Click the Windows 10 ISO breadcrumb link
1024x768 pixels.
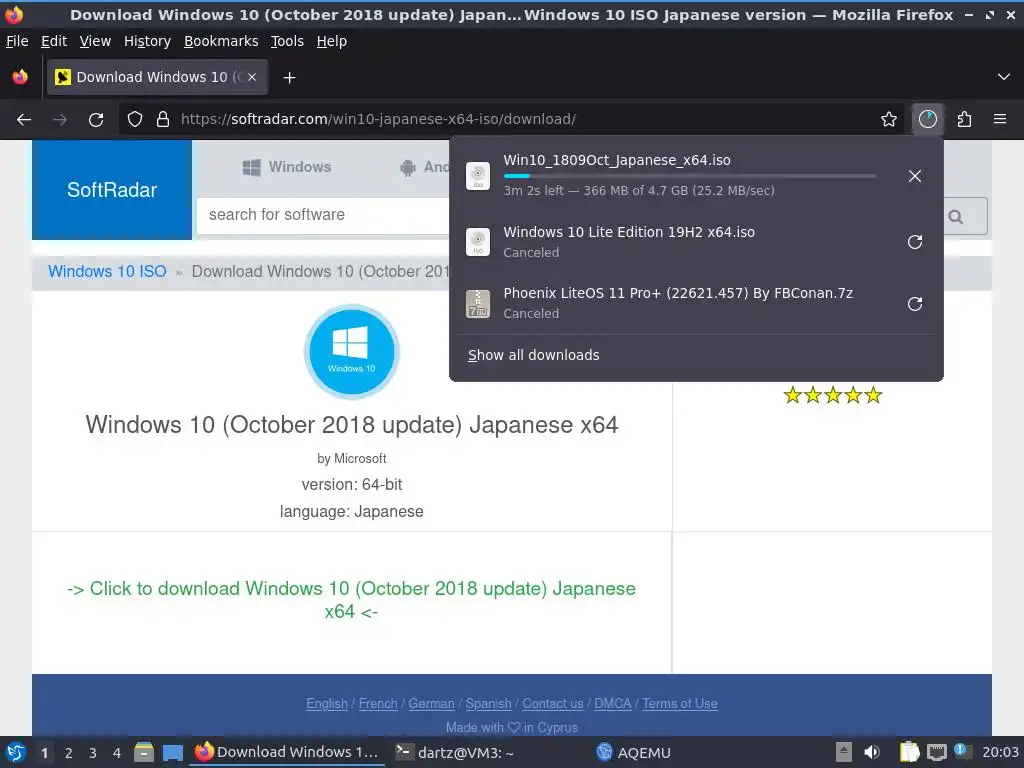107,272
